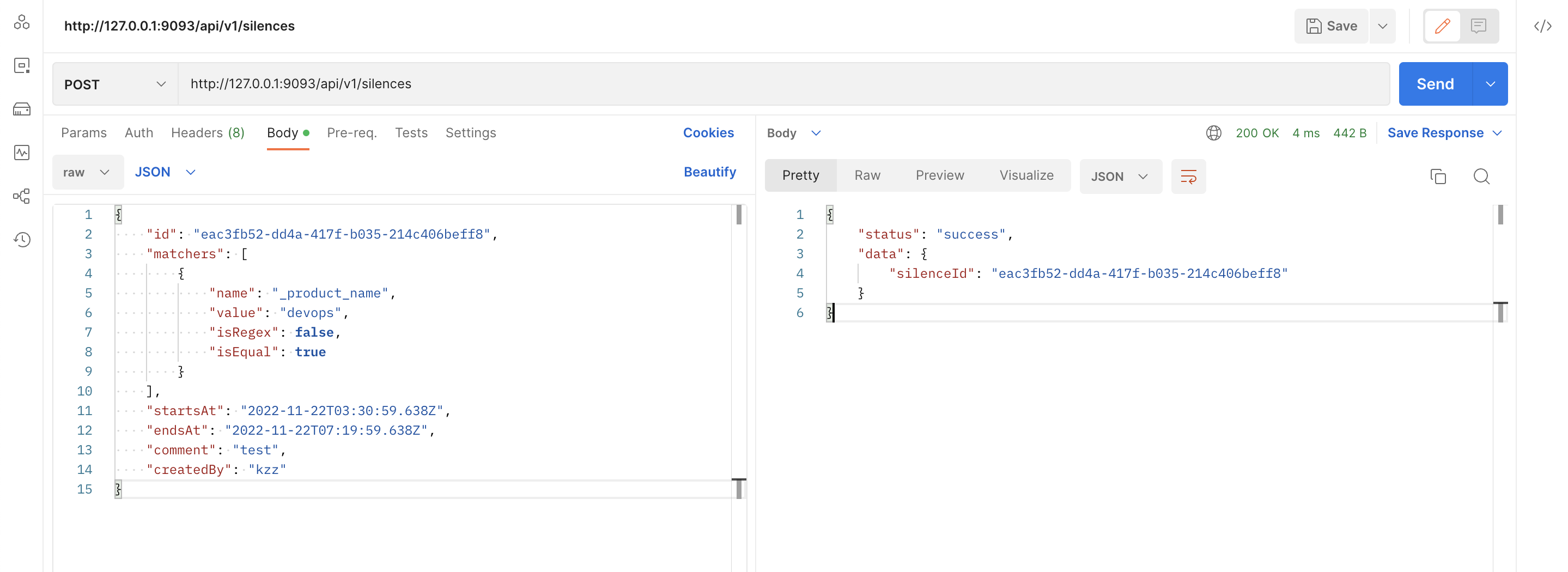Viewport: 1568px width, 572px height.
Task: Open the comments icon next to pencil
Action: 1479,26
